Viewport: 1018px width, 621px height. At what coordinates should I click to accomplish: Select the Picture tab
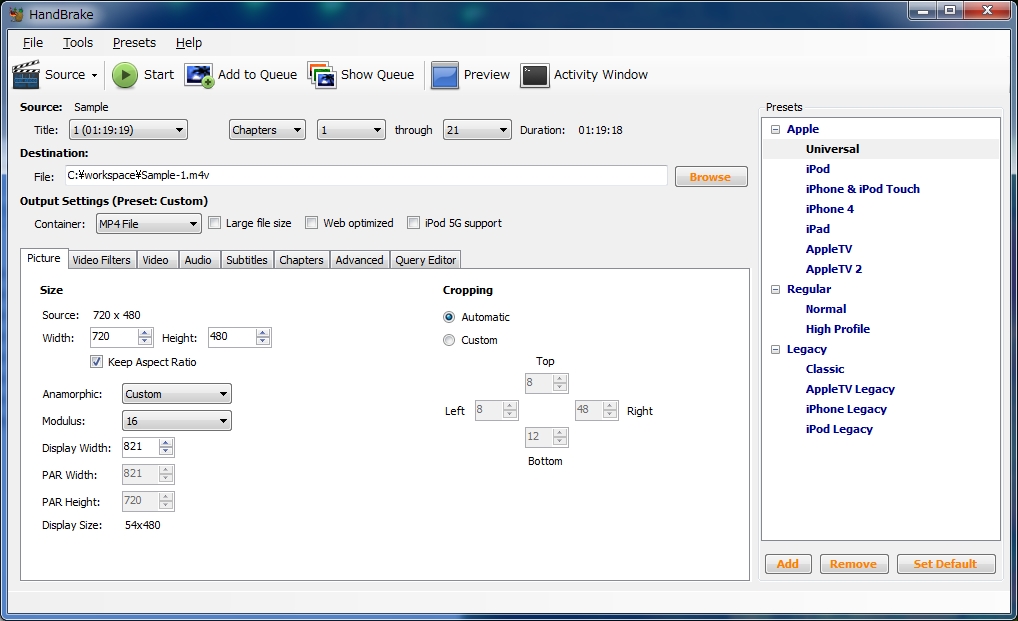43,258
